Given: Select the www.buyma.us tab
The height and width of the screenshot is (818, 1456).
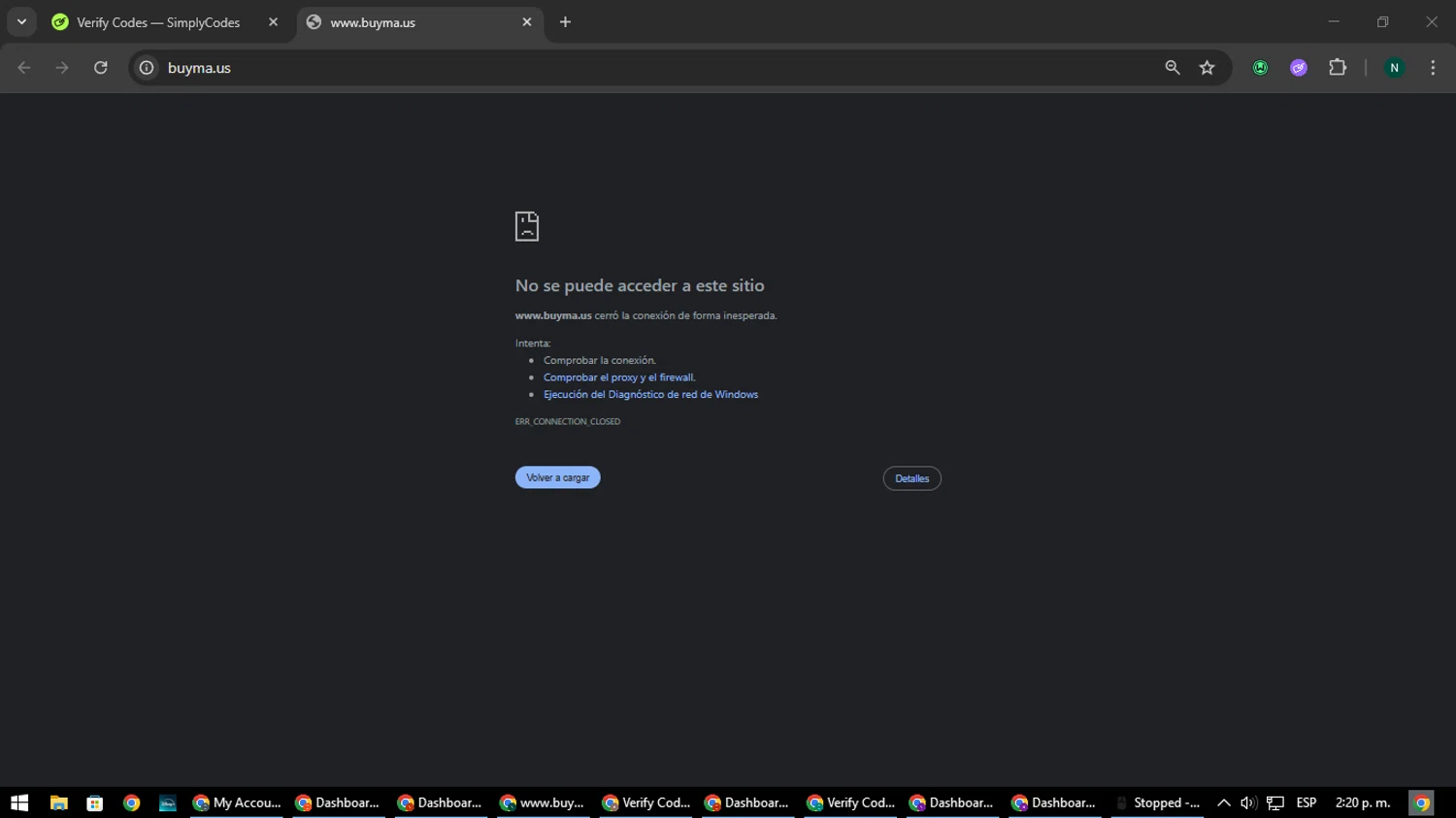Looking at the screenshot, I should (x=419, y=22).
